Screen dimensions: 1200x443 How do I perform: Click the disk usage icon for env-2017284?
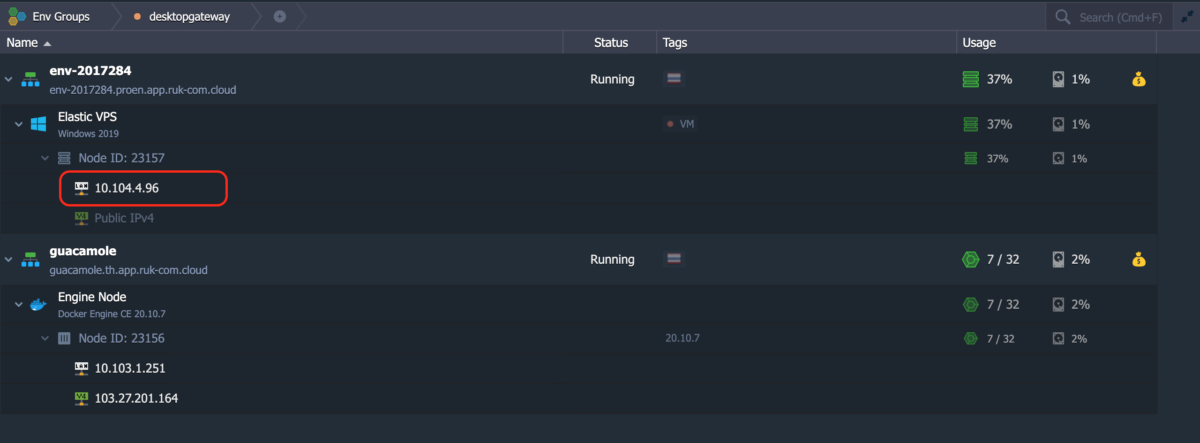pyautogui.click(x=1058, y=79)
